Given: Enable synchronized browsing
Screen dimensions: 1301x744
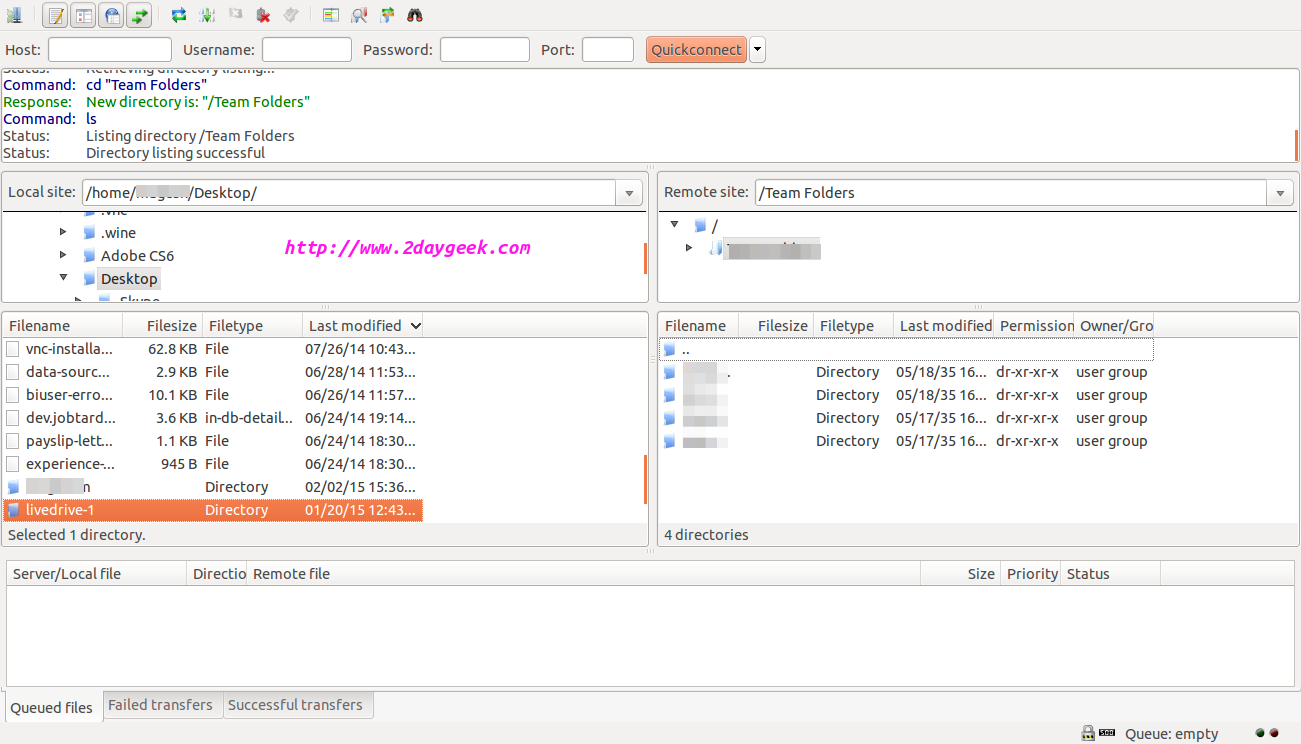Looking at the screenshot, I should pos(387,15).
